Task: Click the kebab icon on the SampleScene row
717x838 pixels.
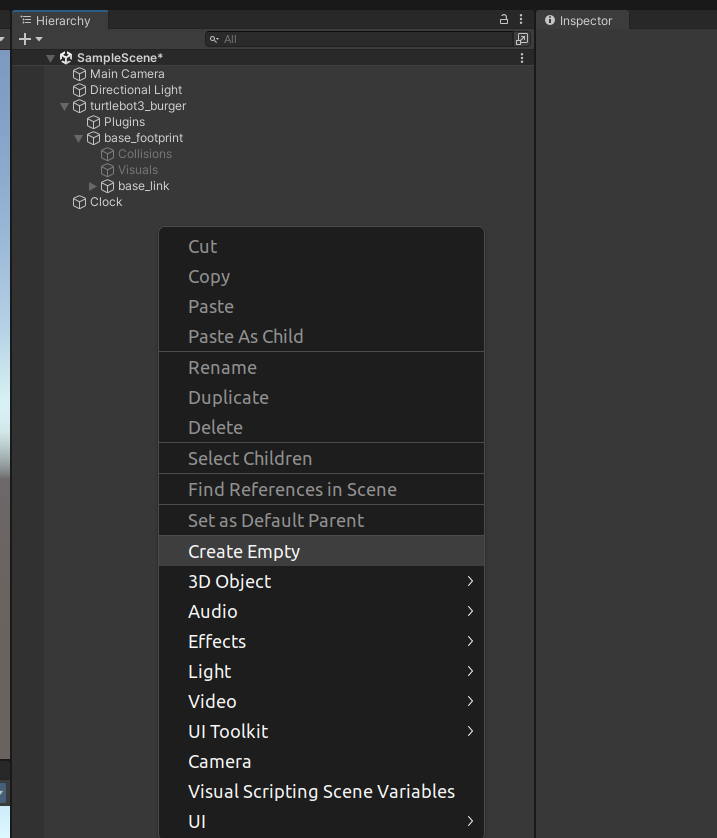Action: (520, 57)
